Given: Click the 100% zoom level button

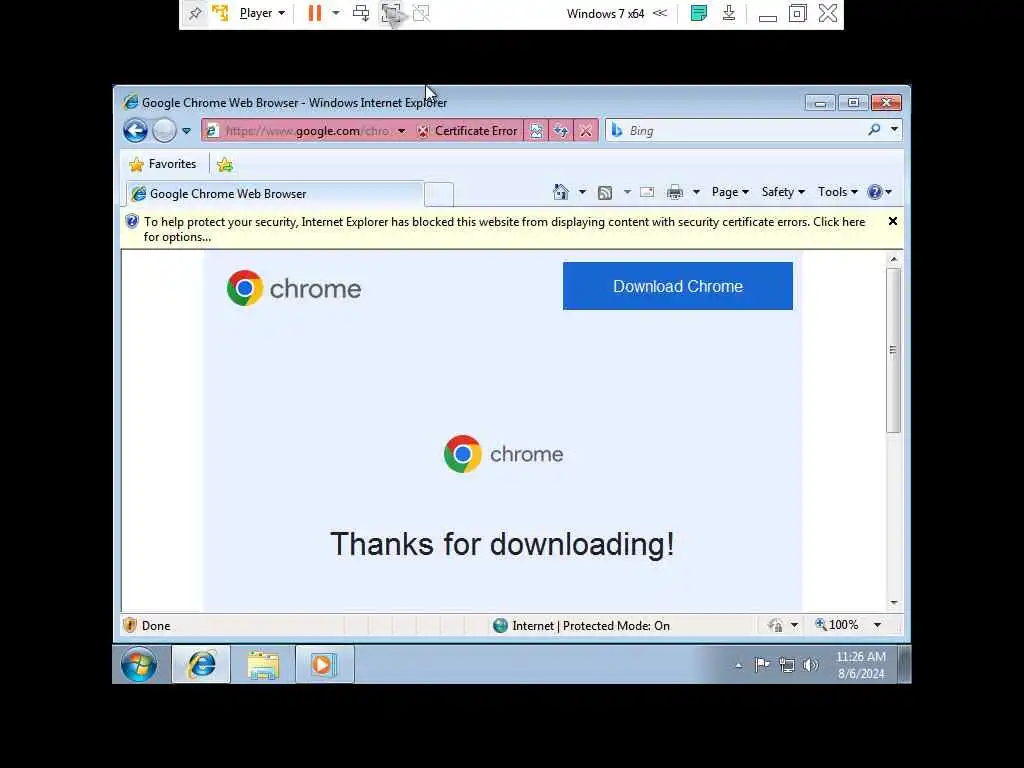Looking at the screenshot, I should [837, 625].
